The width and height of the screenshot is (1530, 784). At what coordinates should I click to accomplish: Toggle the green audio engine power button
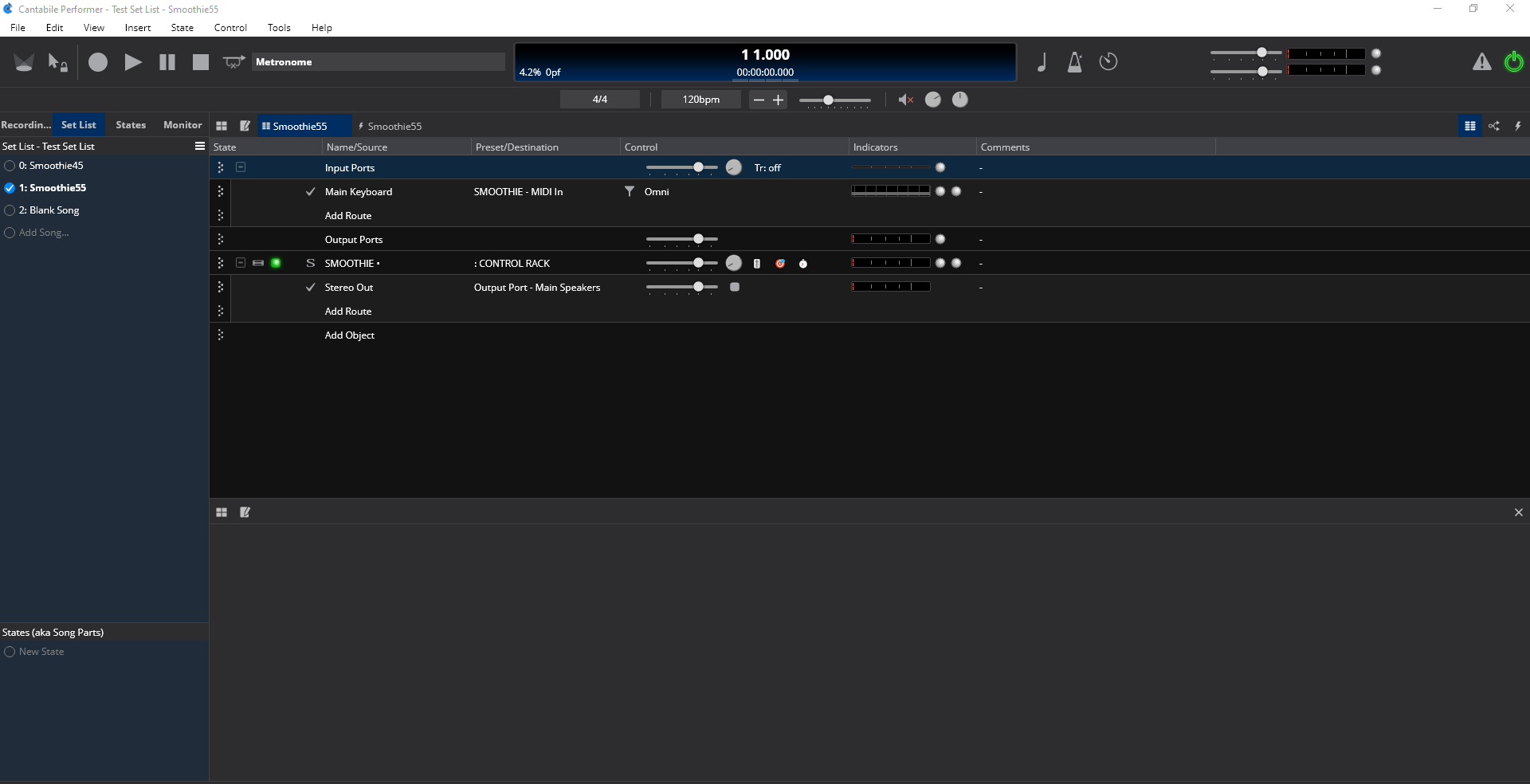[x=1513, y=61]
